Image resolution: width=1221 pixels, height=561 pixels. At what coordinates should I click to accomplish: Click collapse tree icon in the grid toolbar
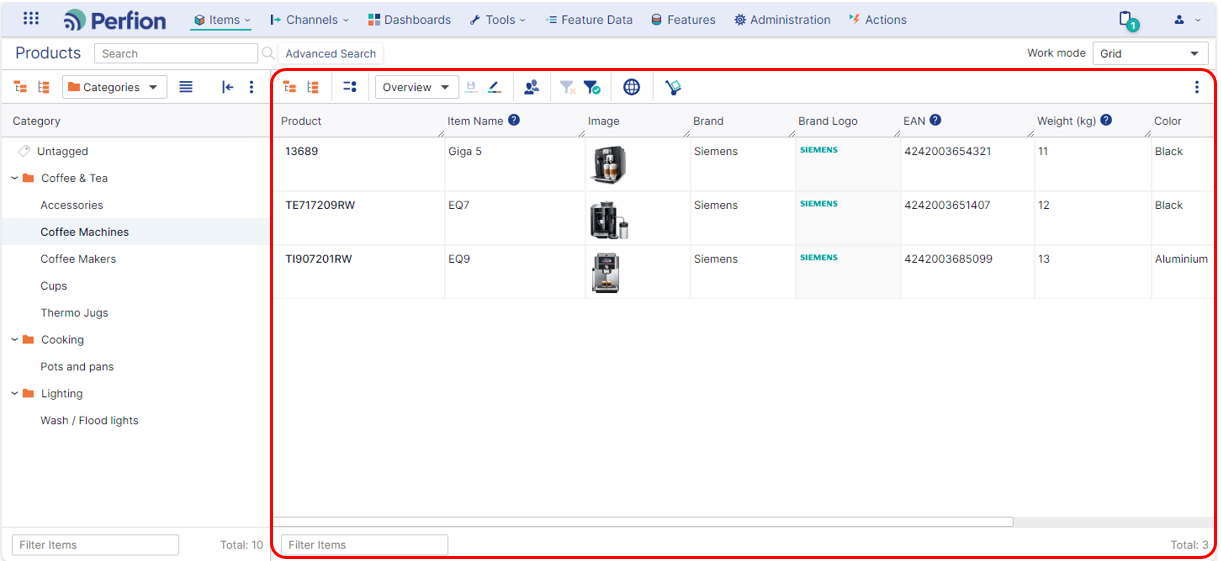(x=313, y=87)
